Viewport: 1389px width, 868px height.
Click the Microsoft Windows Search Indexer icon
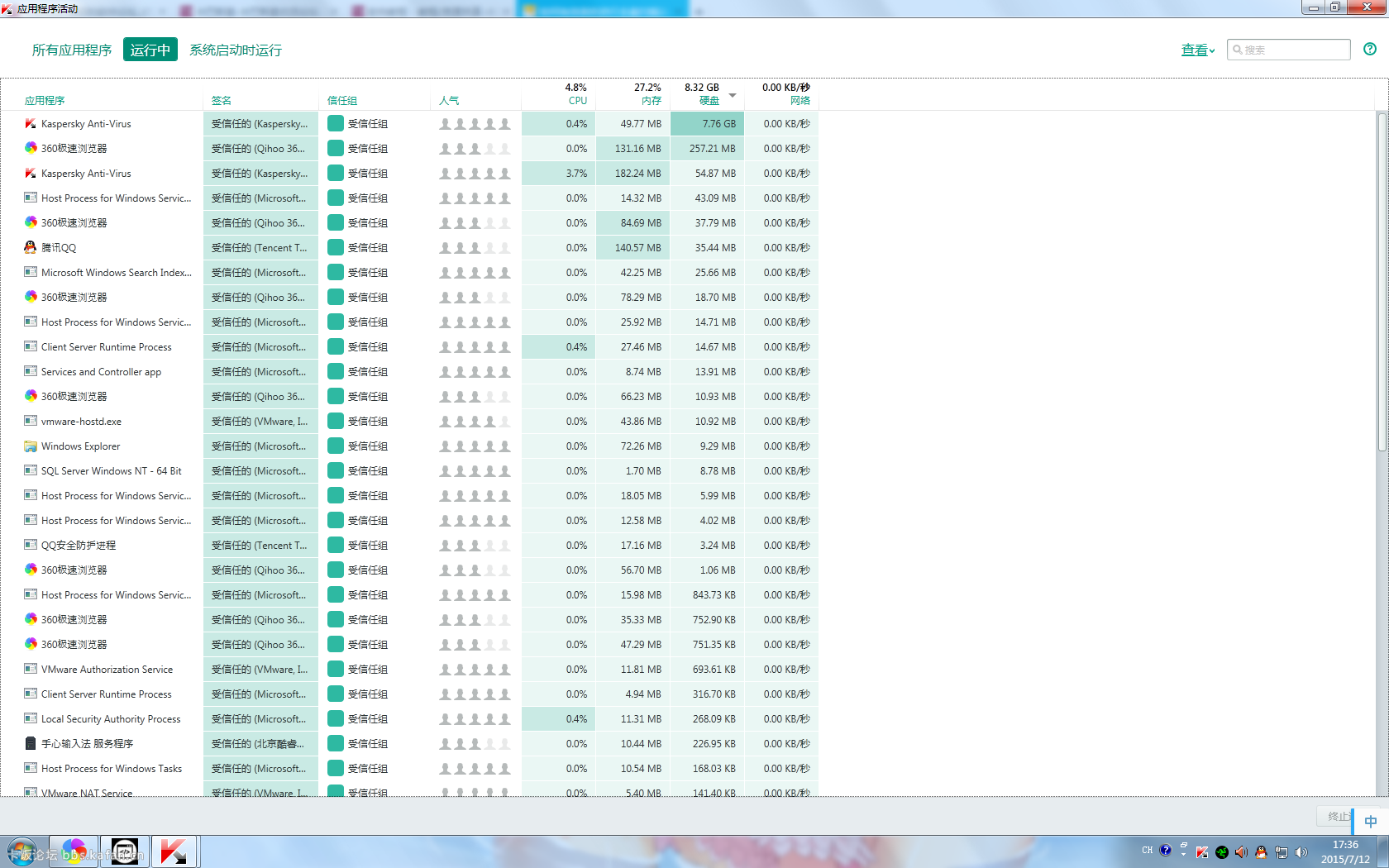pyautogui.click(x=31, y=272)
